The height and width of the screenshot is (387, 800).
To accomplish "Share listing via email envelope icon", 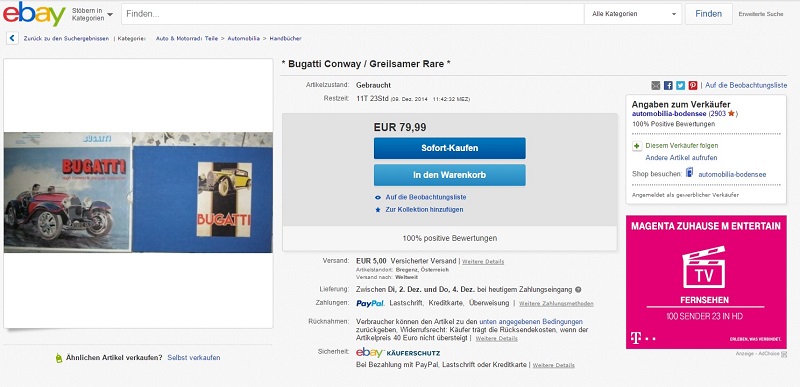I will tap(656, 86).
